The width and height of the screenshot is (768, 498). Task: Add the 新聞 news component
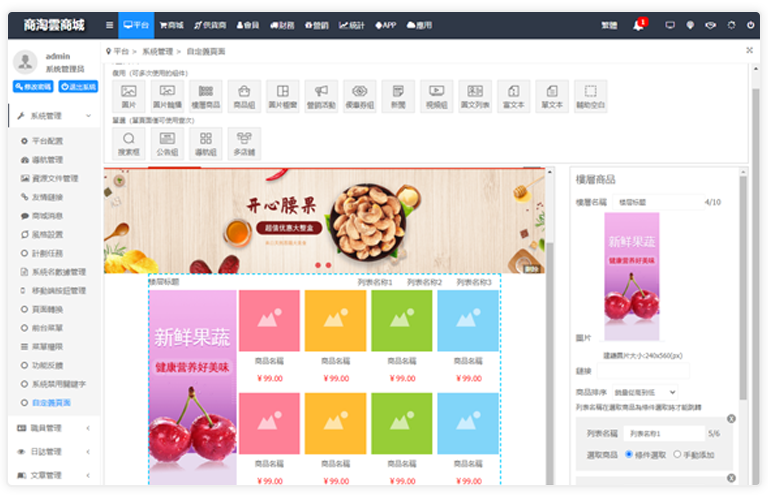pyautogui.click(x=398, y=96)
